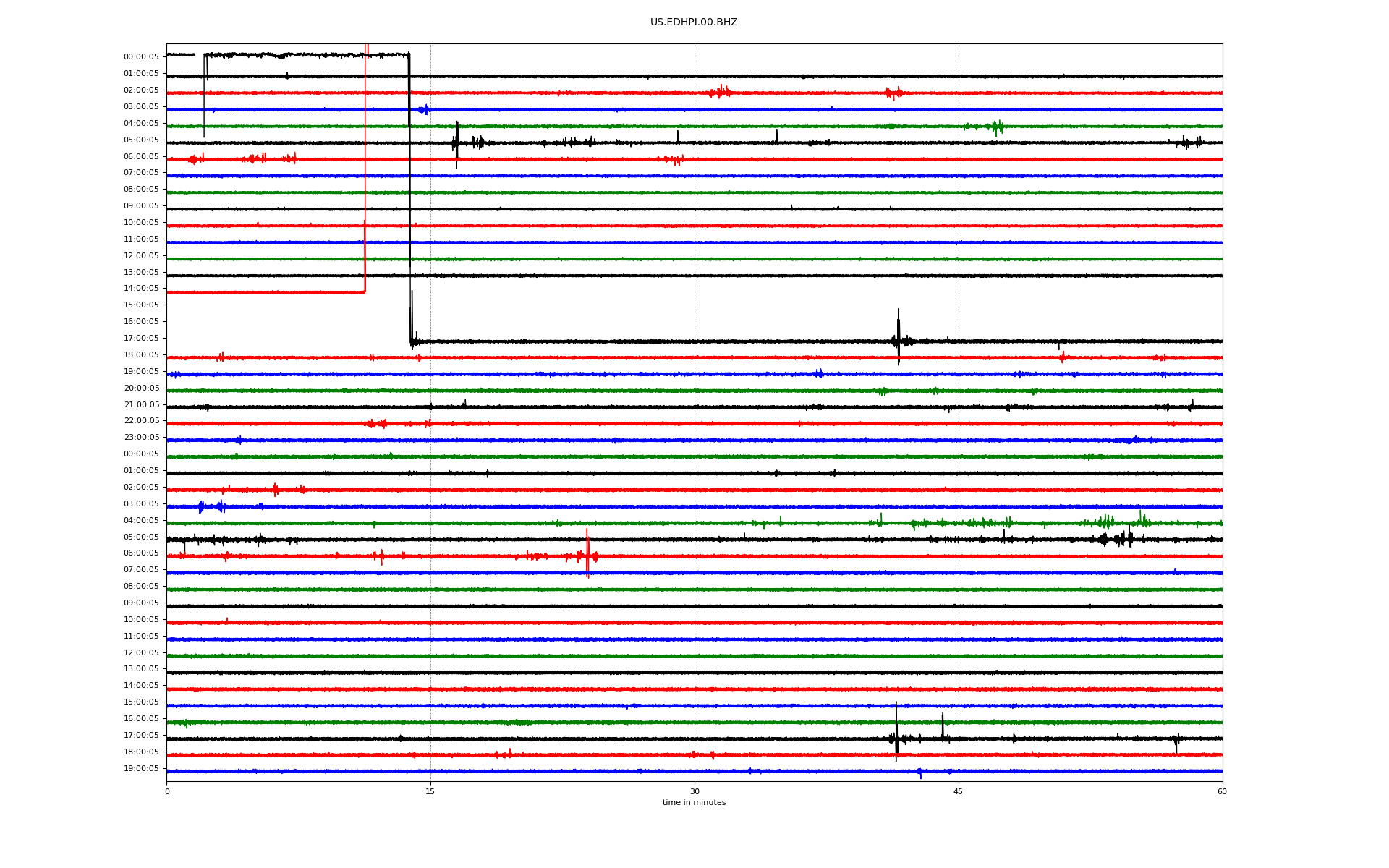
Task: Select the 16:00:05 label with no trace
Action: click(141, 321)
